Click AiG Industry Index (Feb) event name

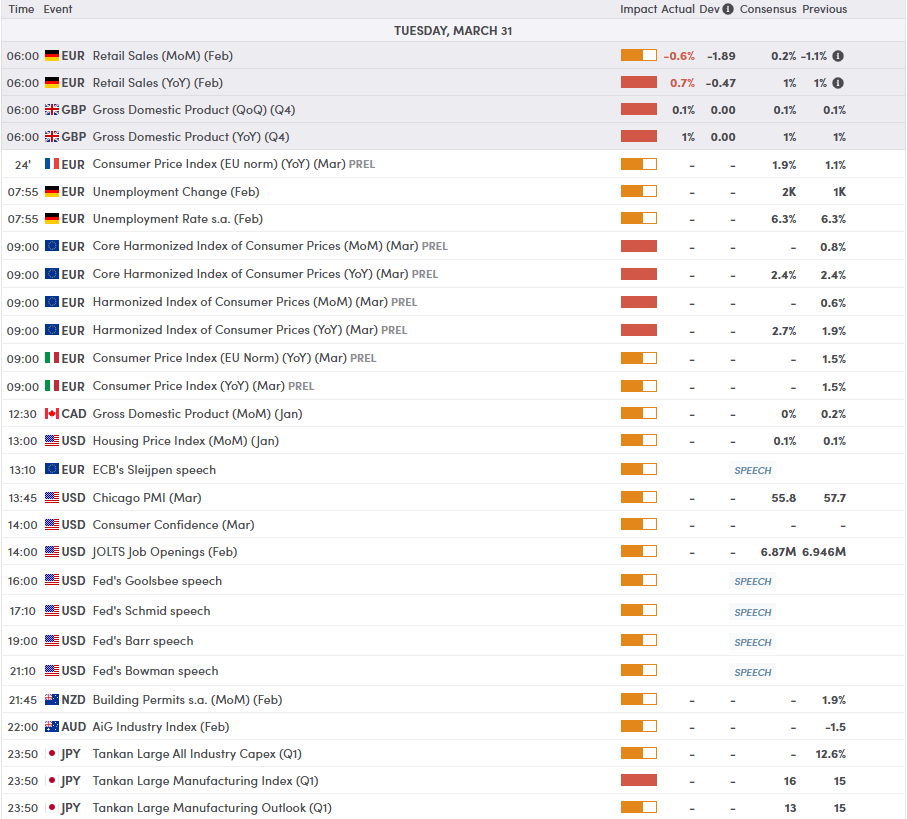pyautogui.click(x=161, y=727)
